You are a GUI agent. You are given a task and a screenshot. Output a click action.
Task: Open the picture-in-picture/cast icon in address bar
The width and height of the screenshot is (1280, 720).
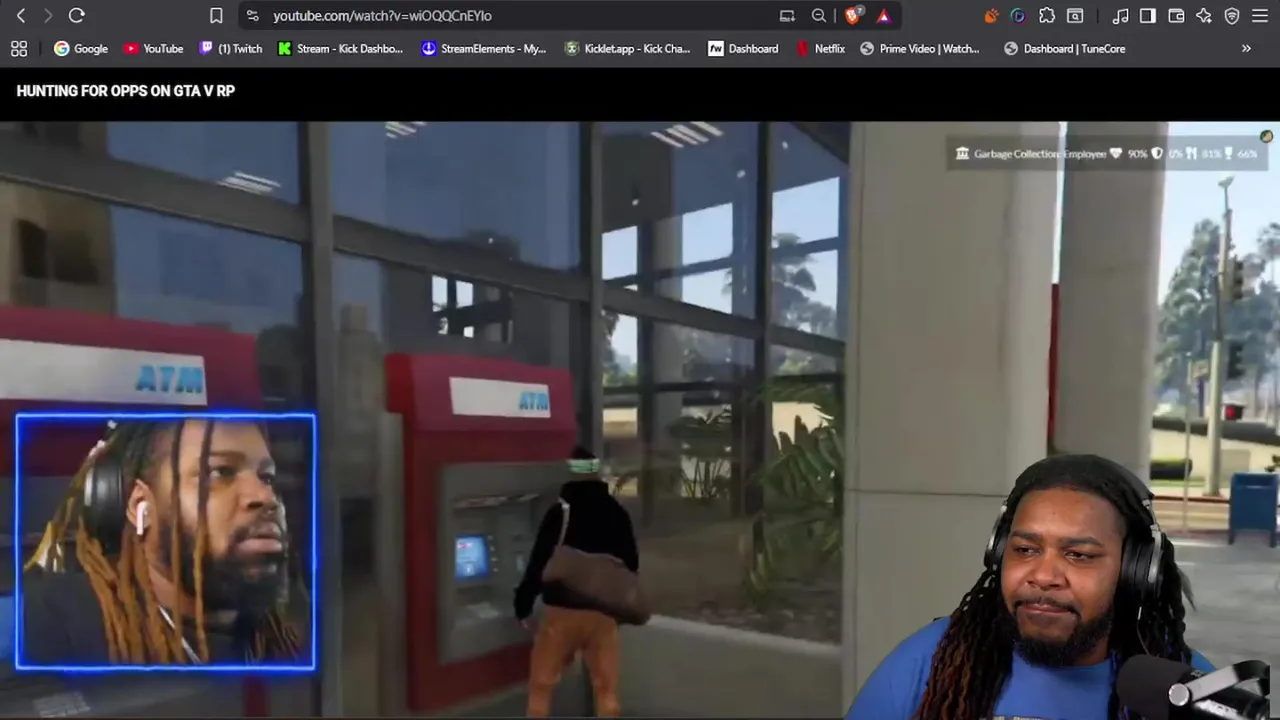787,15
